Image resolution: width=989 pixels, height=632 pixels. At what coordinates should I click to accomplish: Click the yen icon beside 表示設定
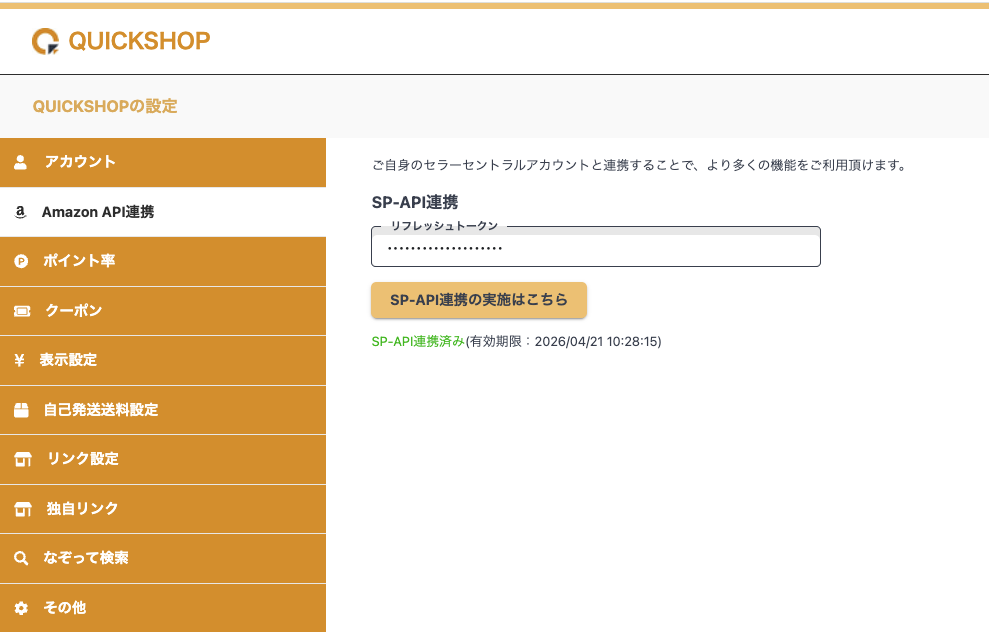20,360
